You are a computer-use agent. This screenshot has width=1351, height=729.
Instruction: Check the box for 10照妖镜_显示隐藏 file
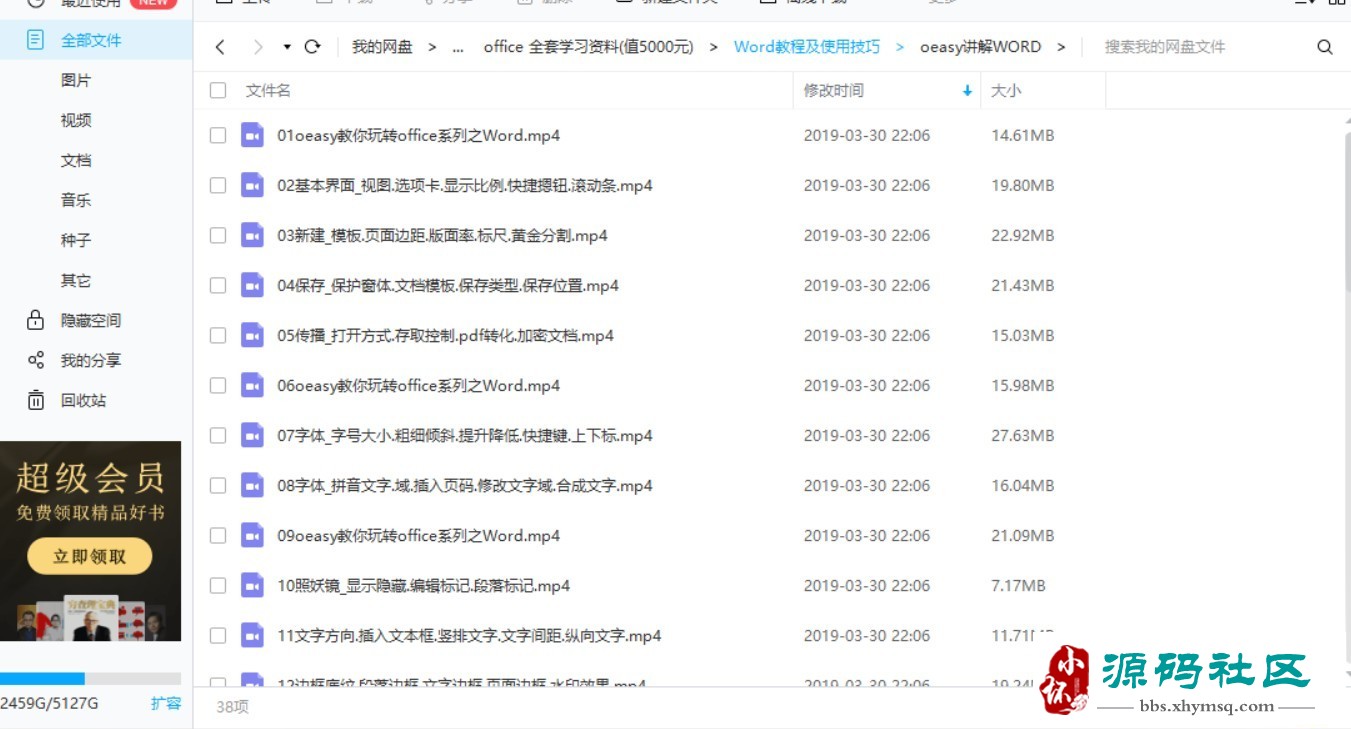coord(218,585)
